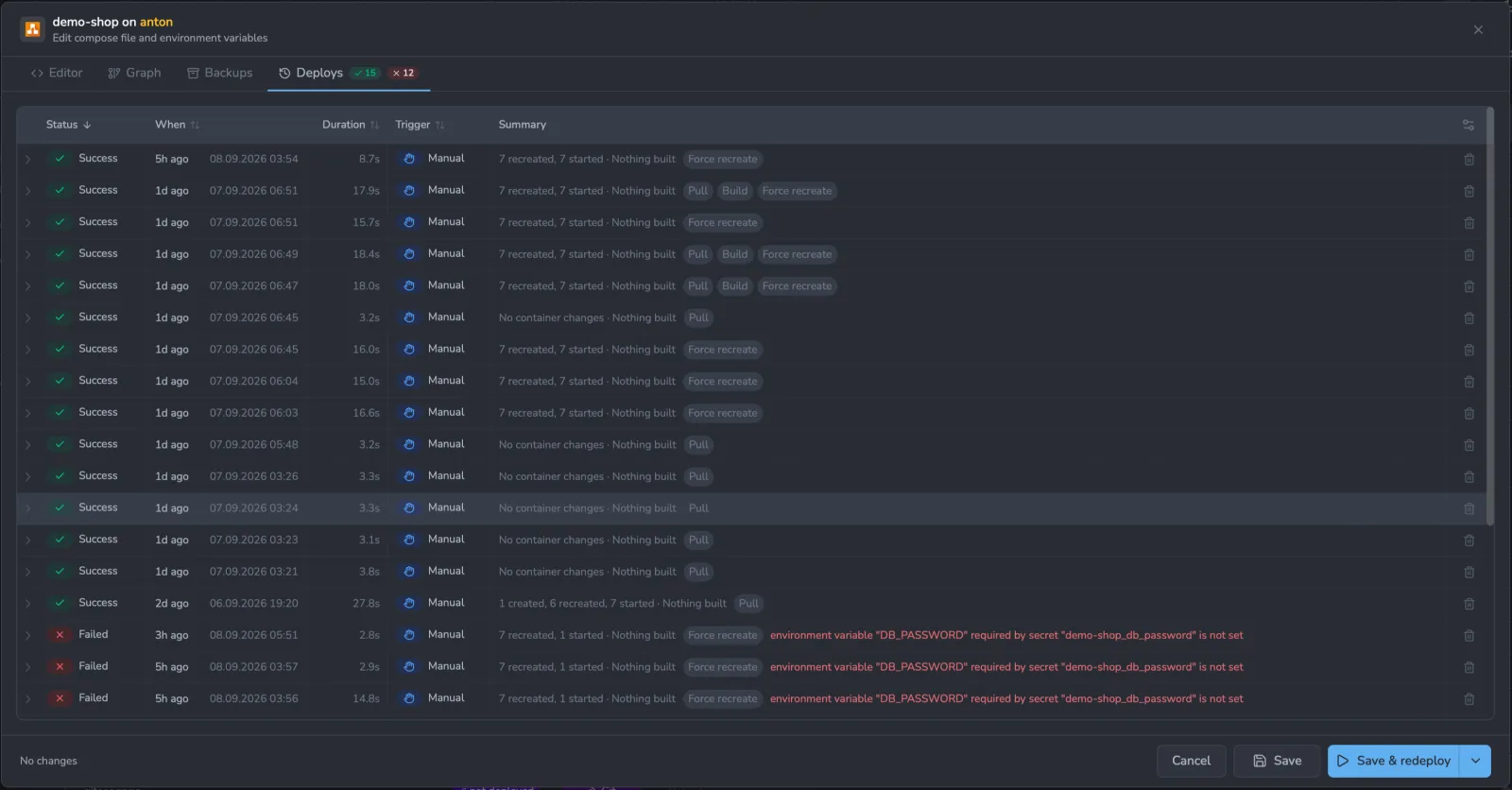Screen dimensions: 1512x790
Task: Delete the failed deploy from 08.09.2026 05:51
Action: point(1469,636)
